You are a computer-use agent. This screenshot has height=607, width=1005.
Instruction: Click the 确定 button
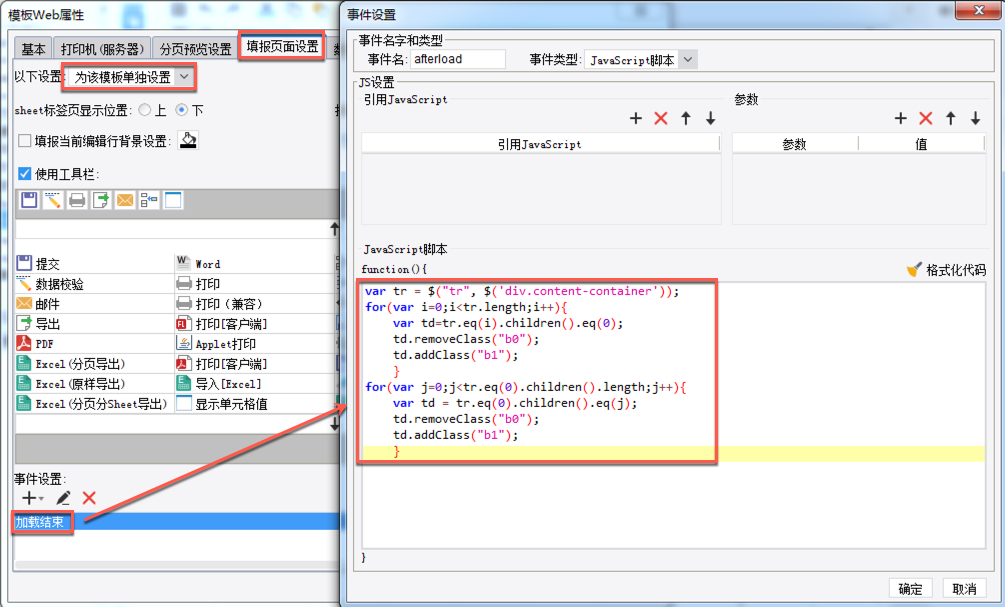coord(910,588)
